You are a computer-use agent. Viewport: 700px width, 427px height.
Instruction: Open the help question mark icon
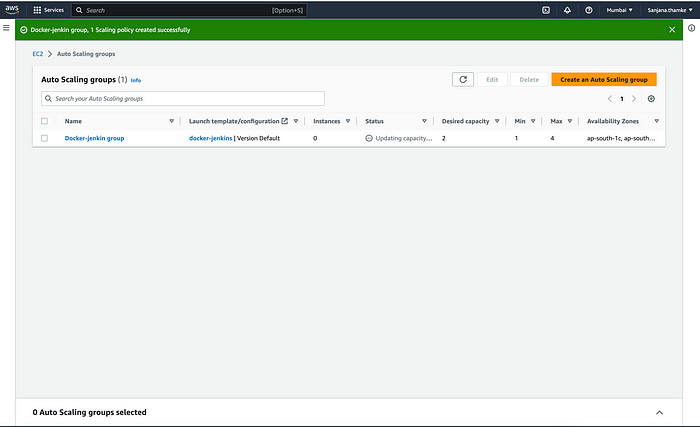coord(588,10)
